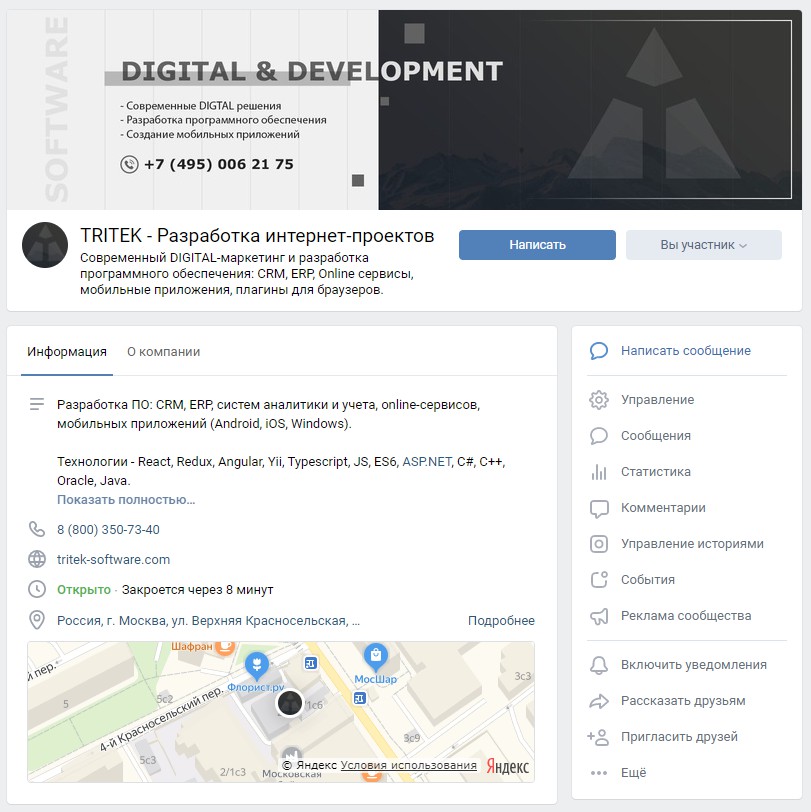The width and height of the screenshot is (811, 812).
Task: Open Яндекс Условия использования link
Action: pos(409,765)
